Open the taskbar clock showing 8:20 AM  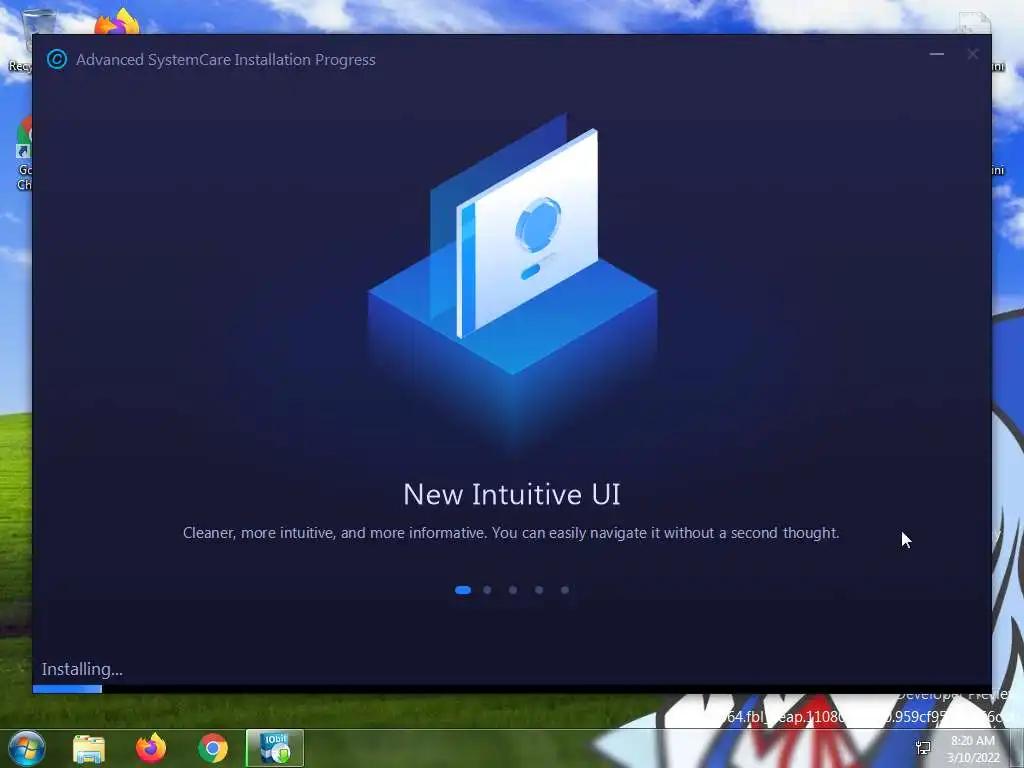click(973, 749)
